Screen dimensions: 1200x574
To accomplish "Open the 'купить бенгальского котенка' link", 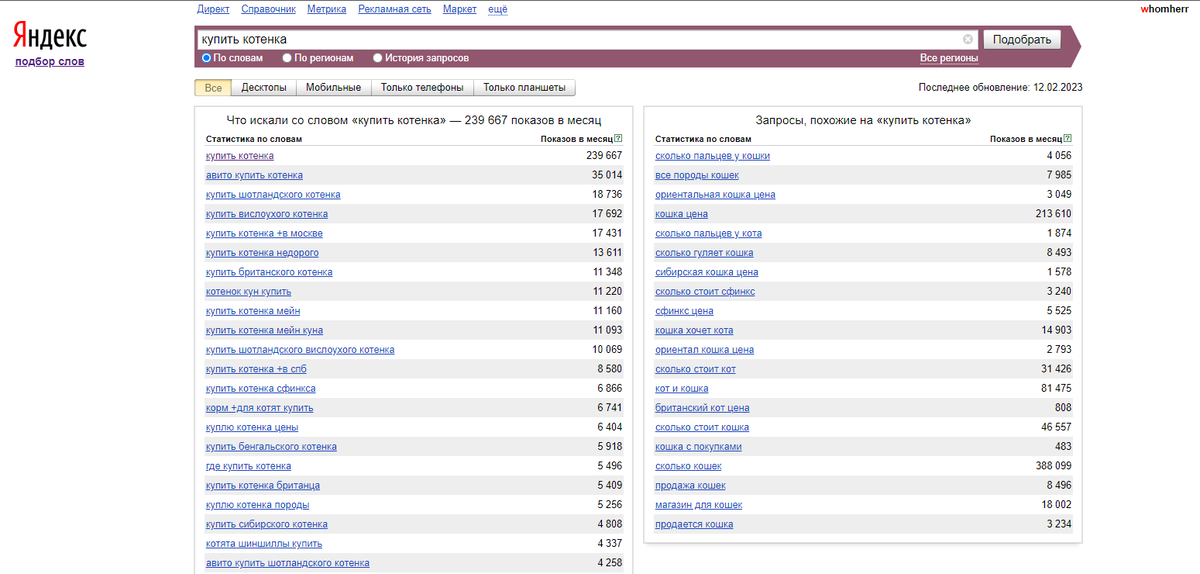I will [x=271, y=447].
